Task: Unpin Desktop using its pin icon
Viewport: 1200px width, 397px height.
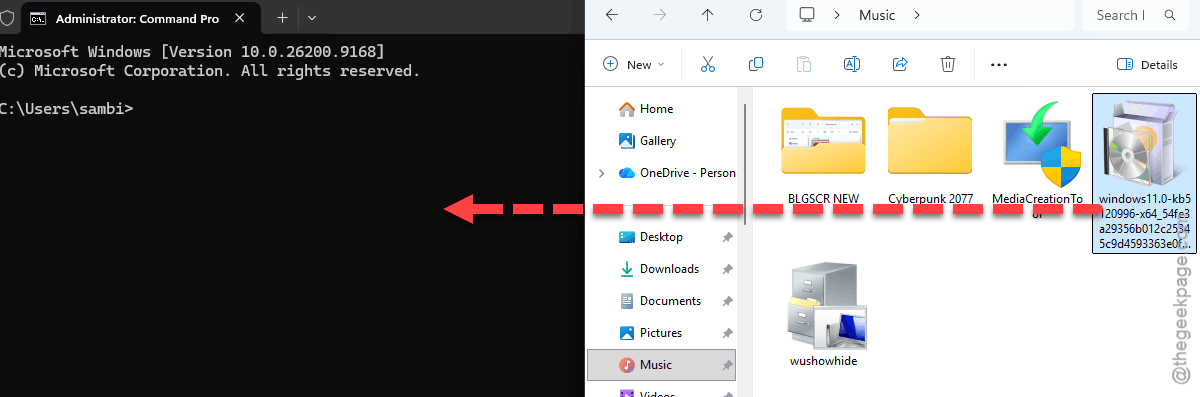Action: 727,237
